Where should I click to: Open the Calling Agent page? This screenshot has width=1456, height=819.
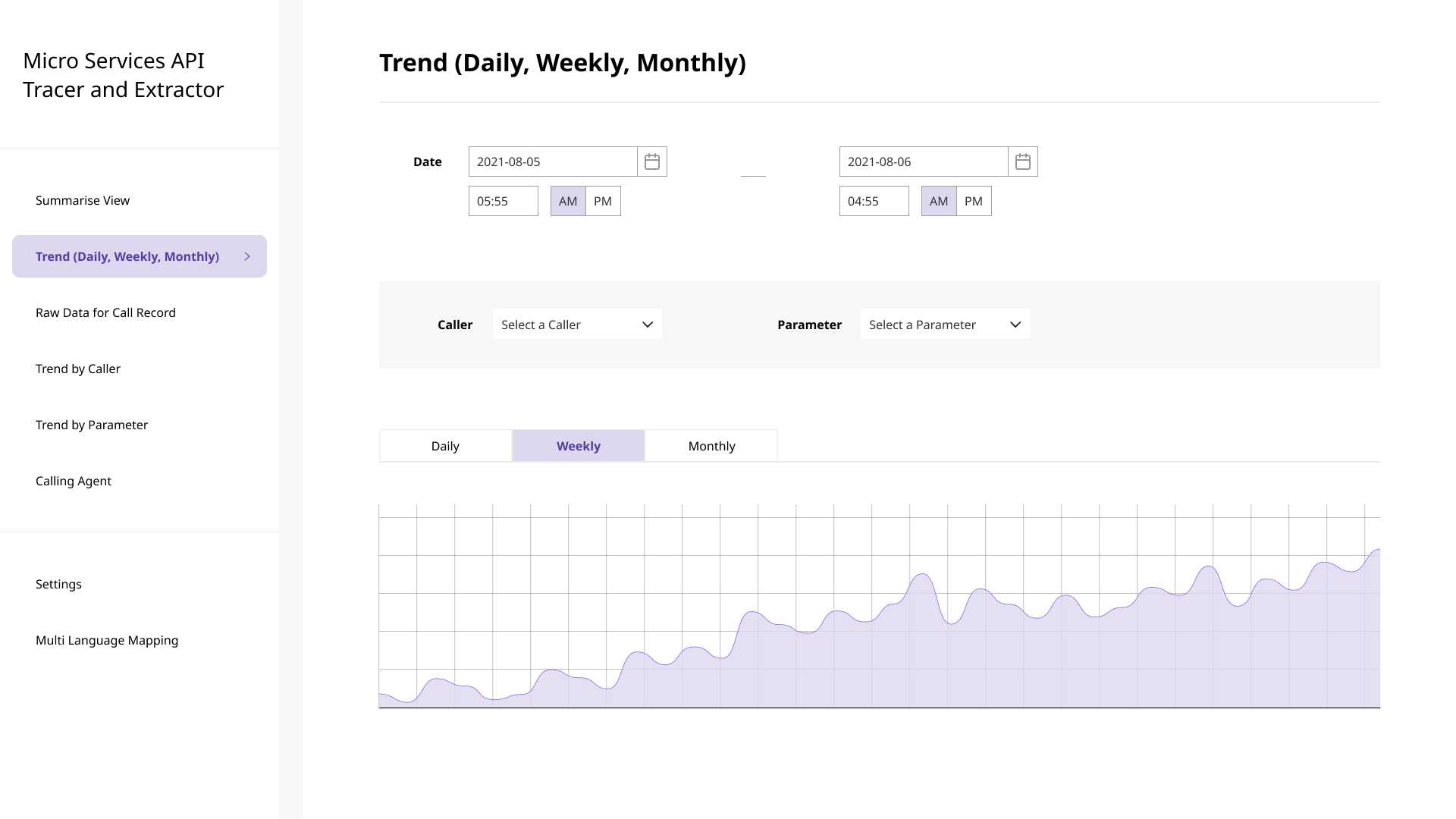74,481
